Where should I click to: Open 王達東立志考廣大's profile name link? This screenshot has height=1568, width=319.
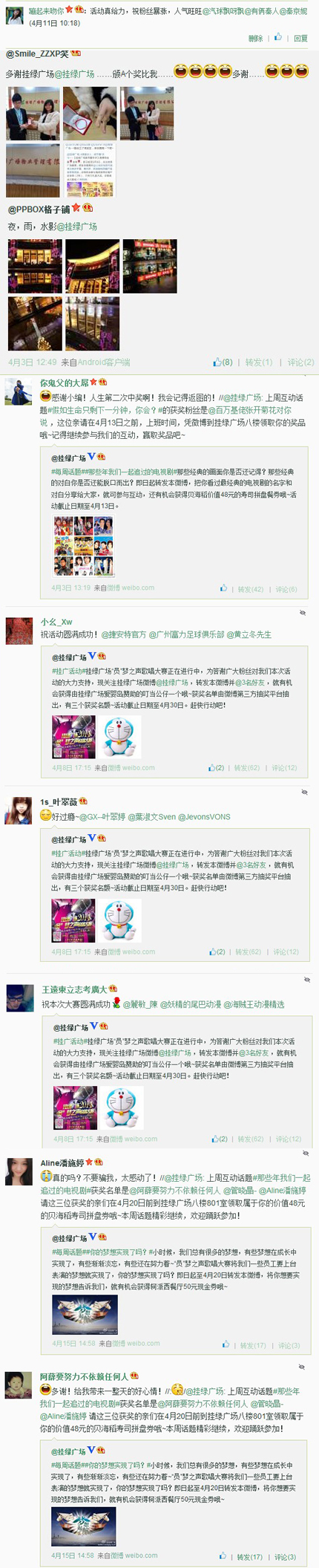point(74,989)
